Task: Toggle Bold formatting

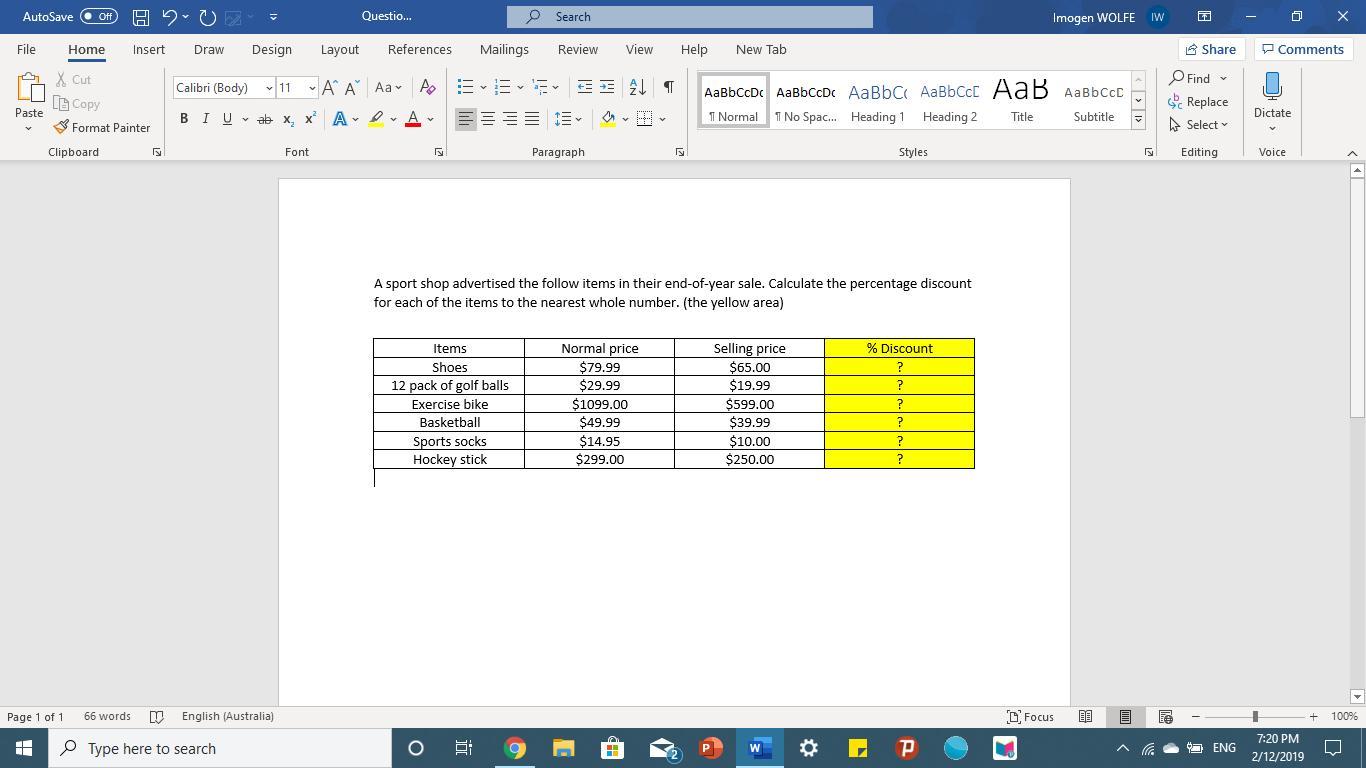Action: [x=184, y=119]
